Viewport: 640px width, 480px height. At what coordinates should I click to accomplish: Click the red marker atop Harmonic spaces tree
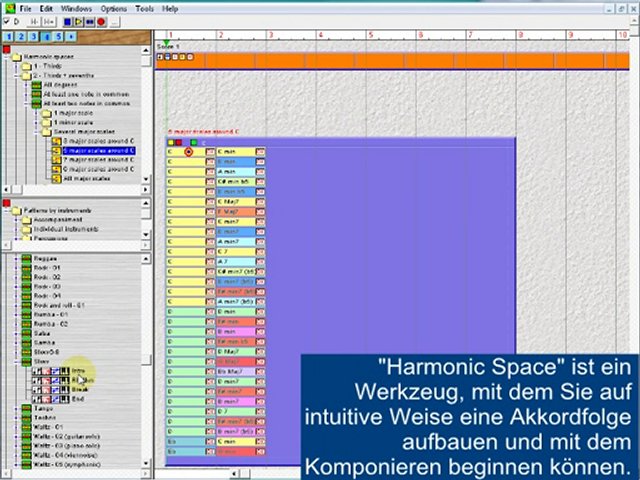point(6,49)
